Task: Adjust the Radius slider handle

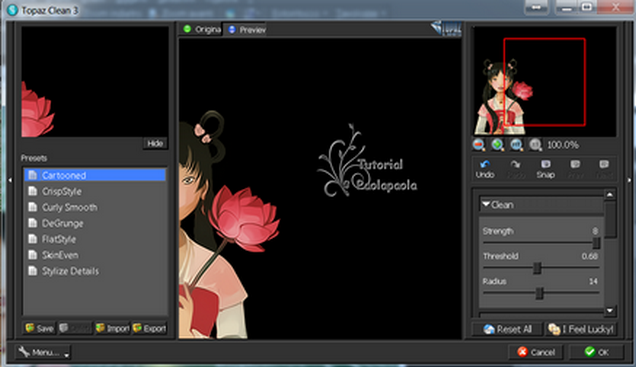Action: 539,293
